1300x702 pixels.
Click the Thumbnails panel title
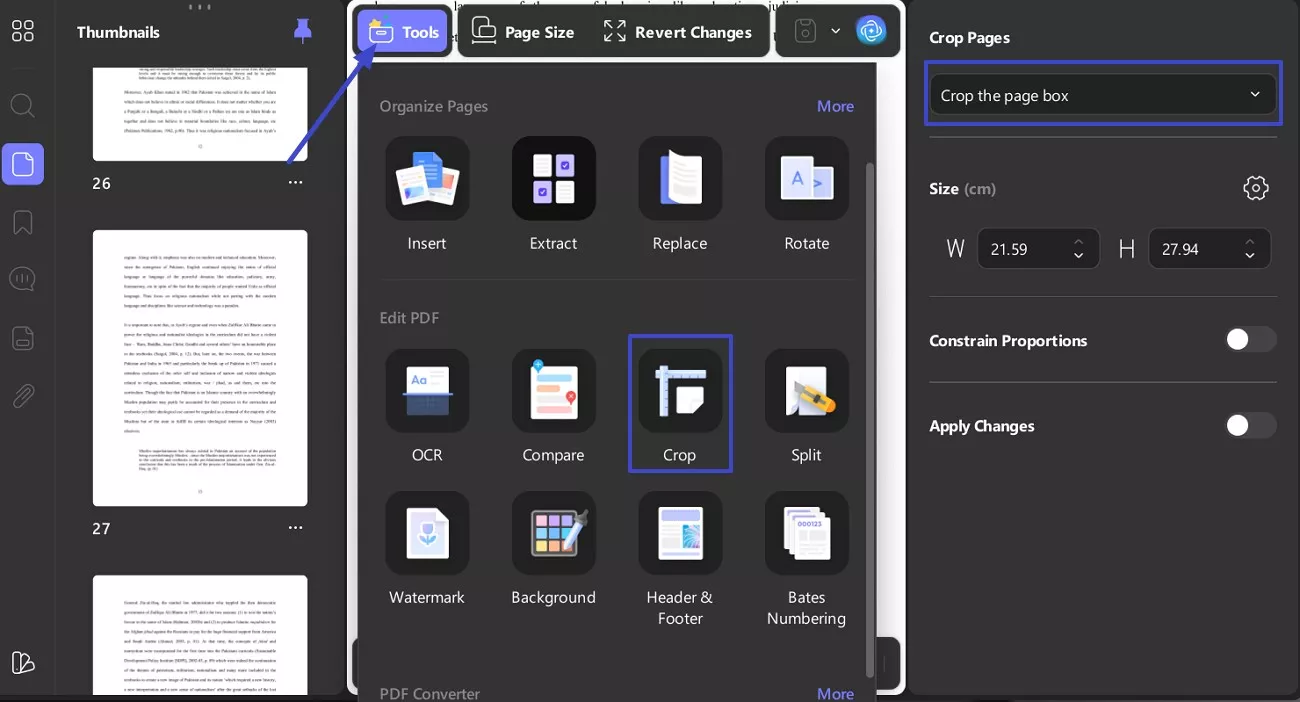point(118,32)
